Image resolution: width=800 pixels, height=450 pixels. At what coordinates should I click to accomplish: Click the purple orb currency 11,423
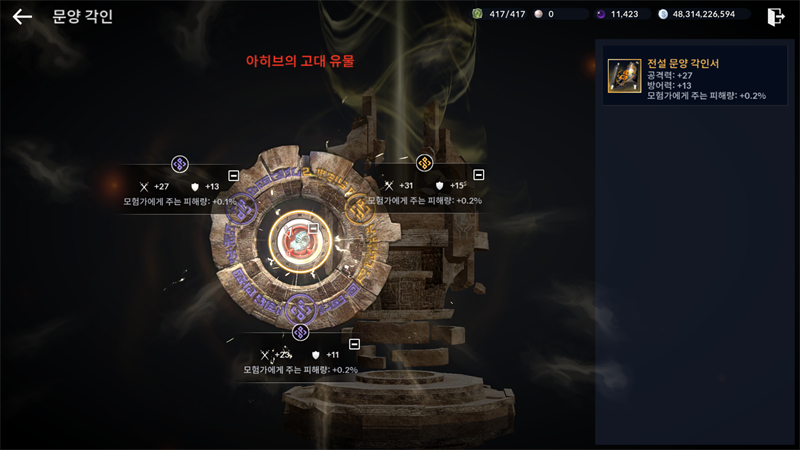pos(618,14)
